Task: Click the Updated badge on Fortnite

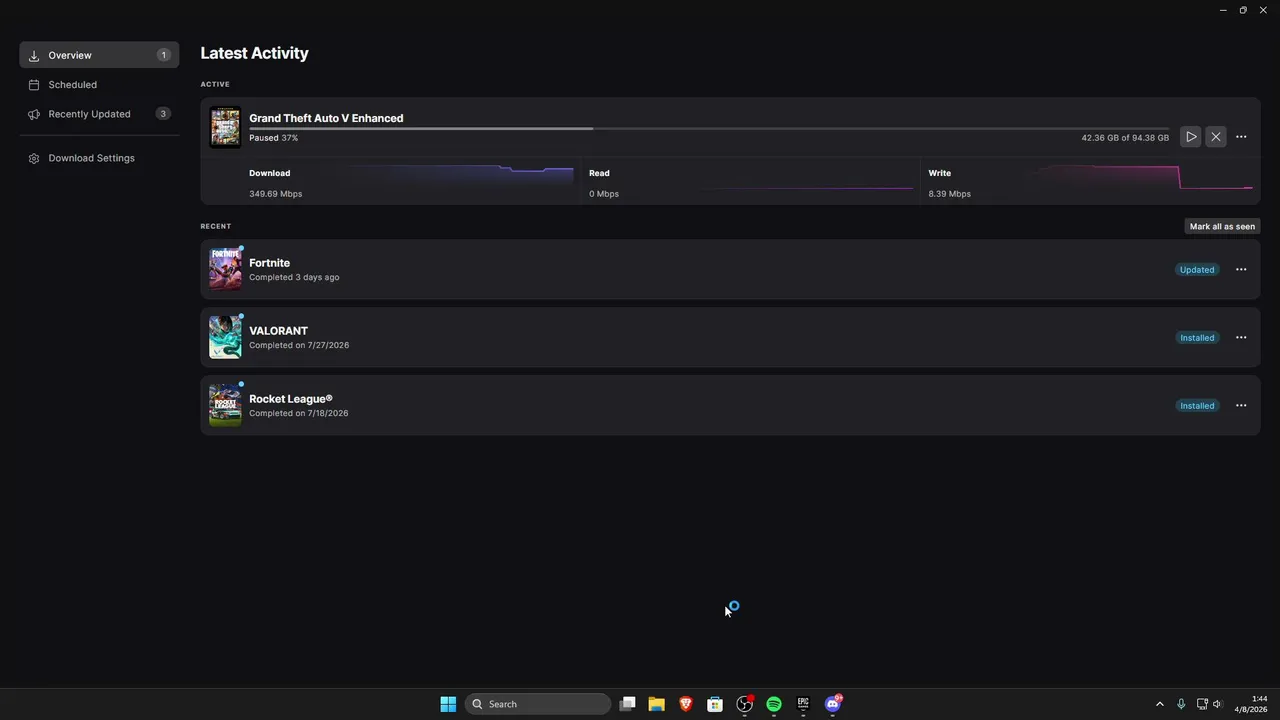Action: pos(1197,269)
